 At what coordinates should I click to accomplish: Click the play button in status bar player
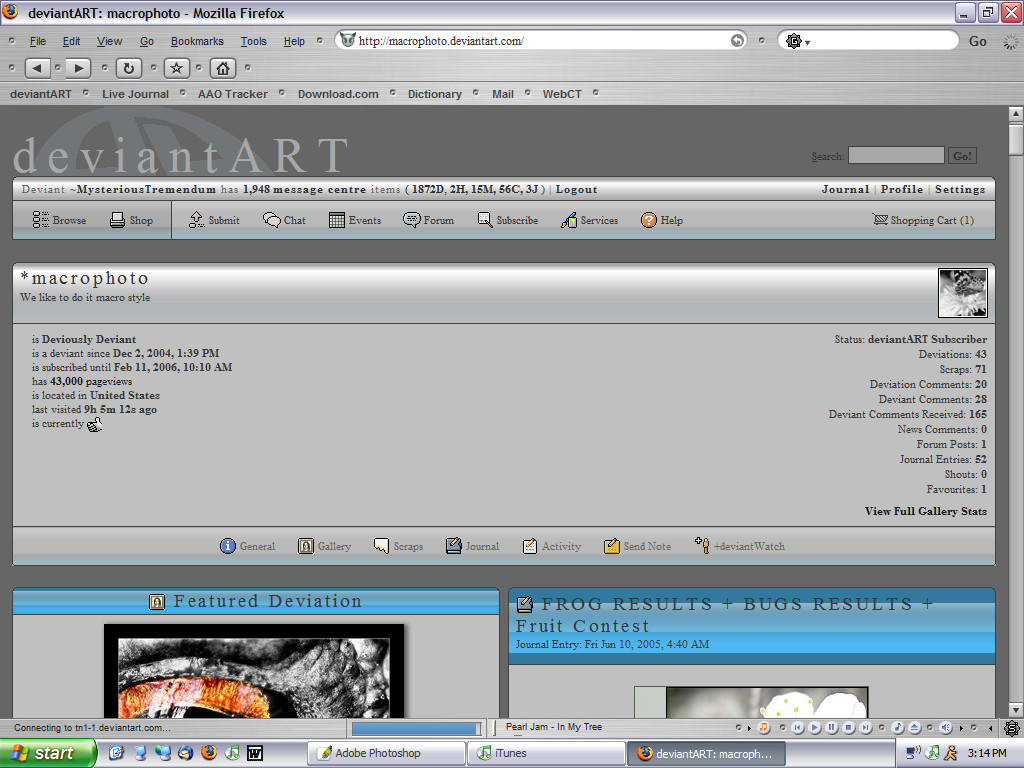814,727
